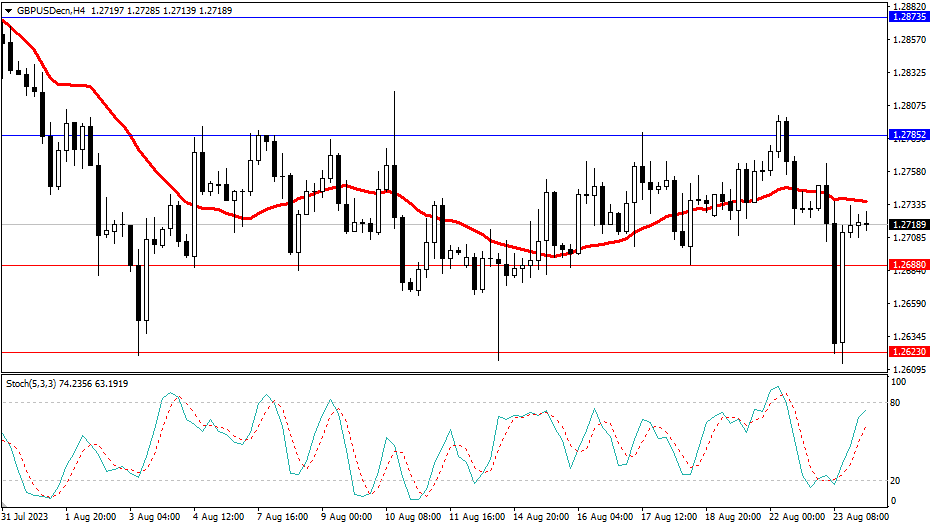Screen dimensions: 932x528
Task: Click the GBPUSDecn,H4 chart title text
Action: tap(51, 8)
